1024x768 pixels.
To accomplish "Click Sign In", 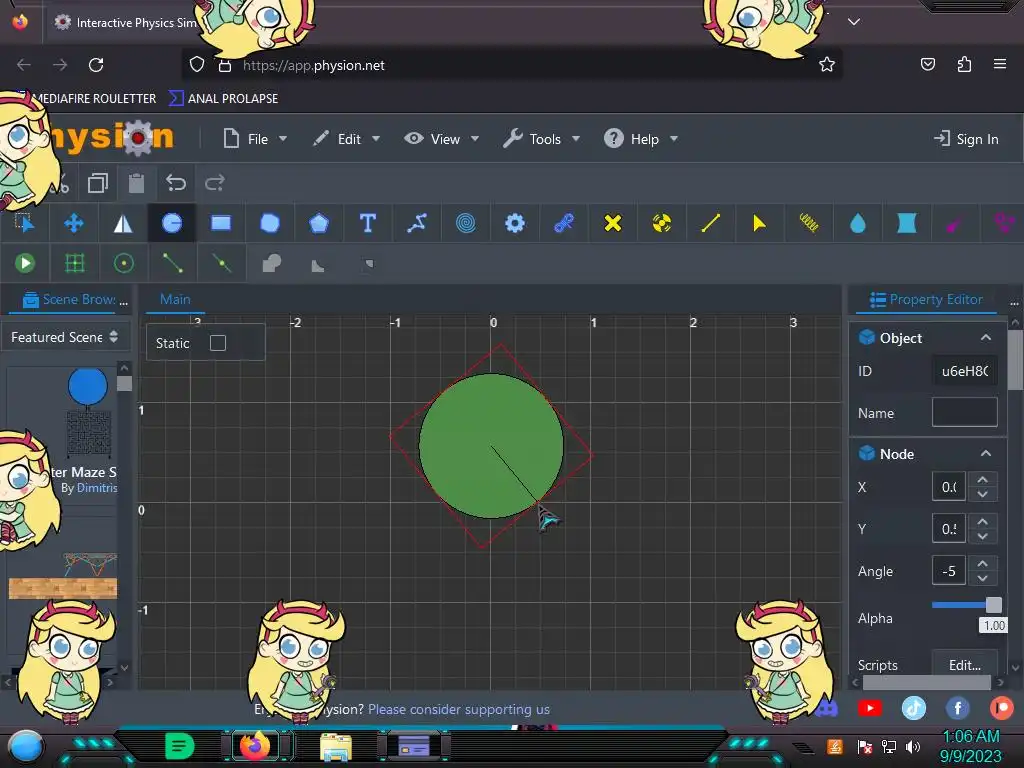I will tap(966, 139).
